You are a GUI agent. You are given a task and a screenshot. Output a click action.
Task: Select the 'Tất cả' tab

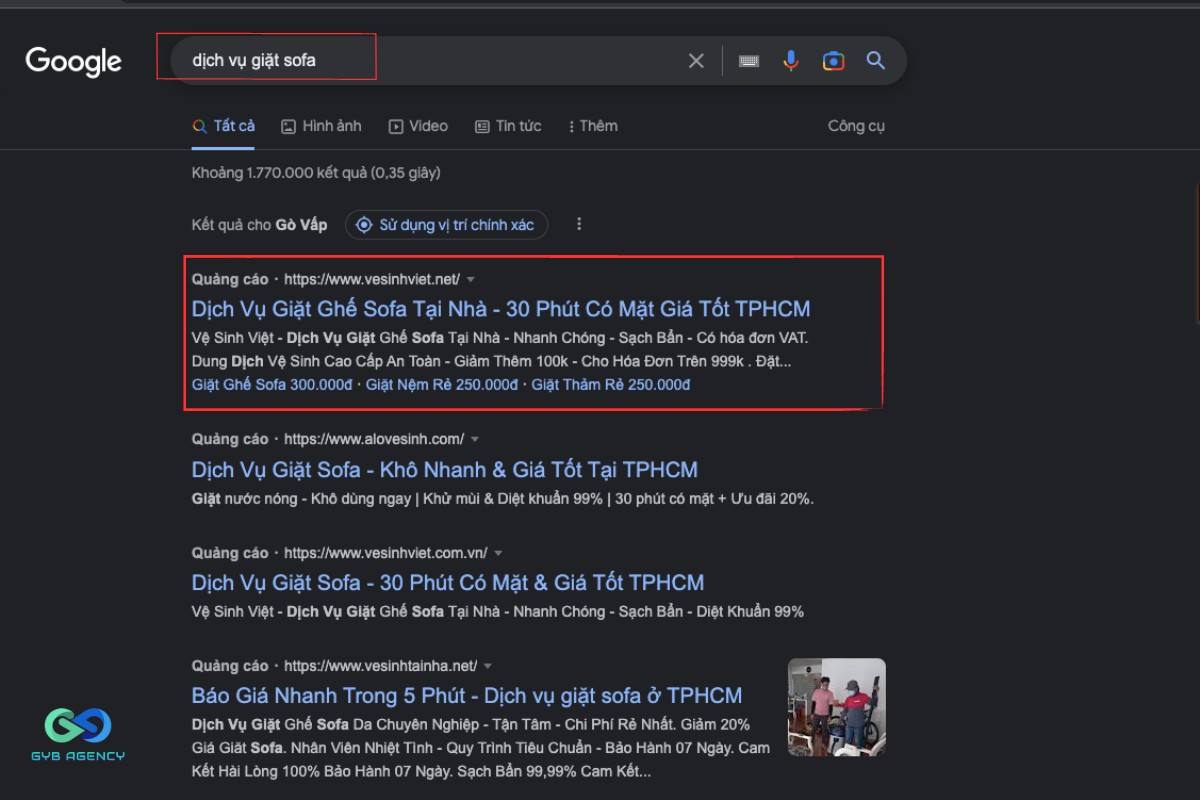tap(224, 126)
